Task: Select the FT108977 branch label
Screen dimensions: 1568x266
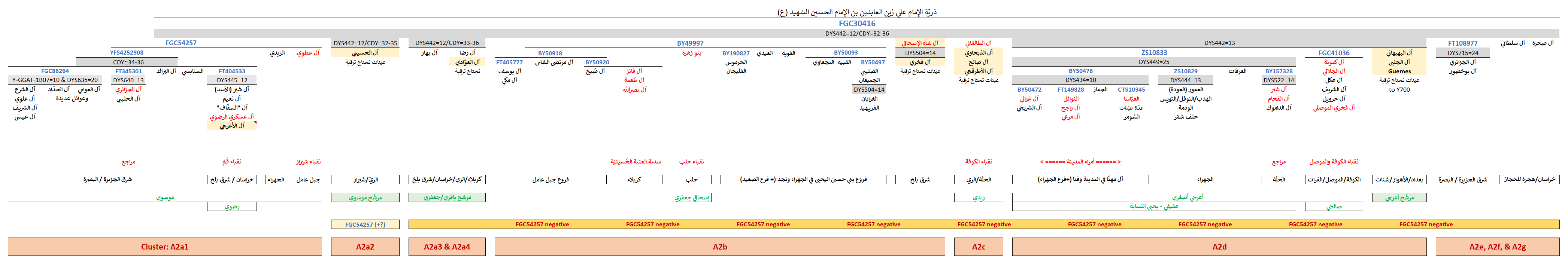Action: [1462, 43]
